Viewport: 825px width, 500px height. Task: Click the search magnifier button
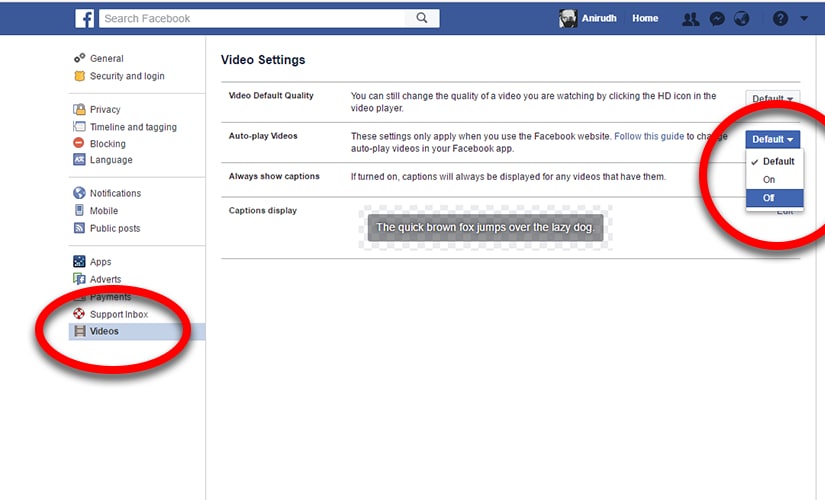pos(422,18)
